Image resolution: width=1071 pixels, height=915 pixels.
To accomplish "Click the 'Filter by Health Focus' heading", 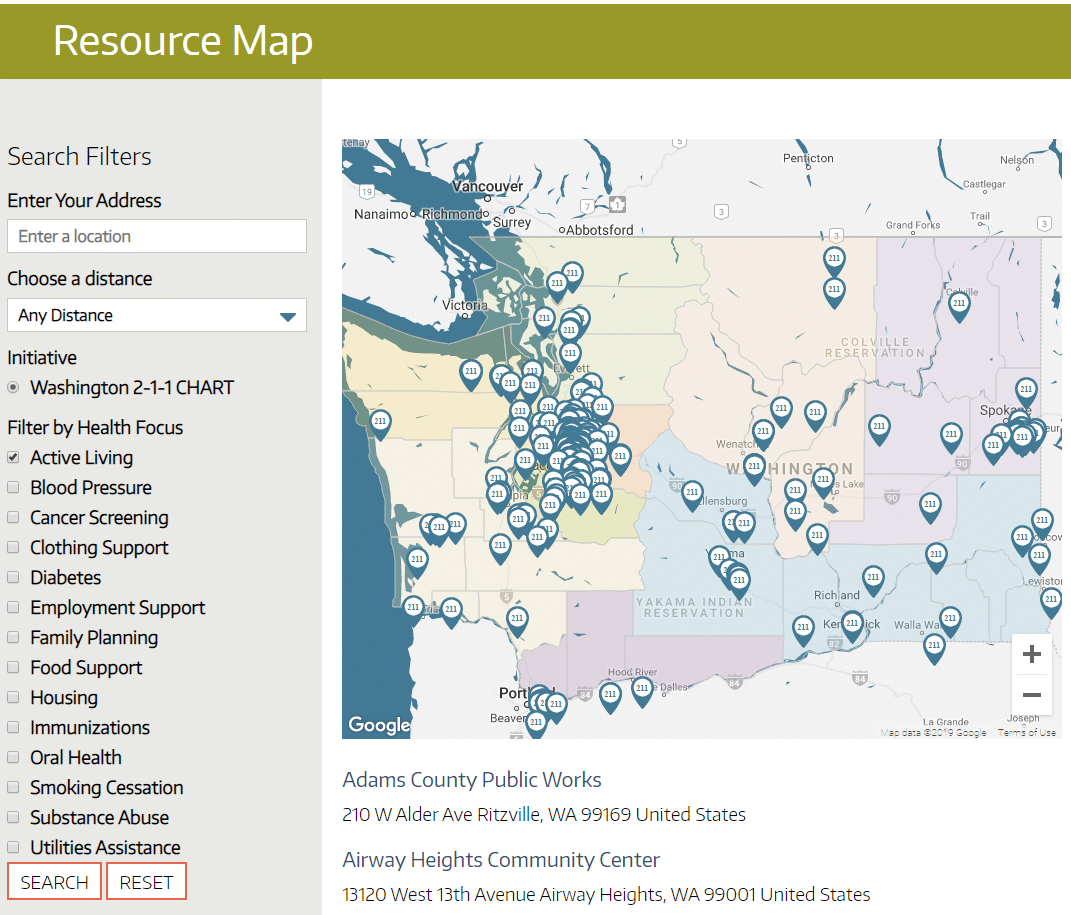I will (95, 427).
